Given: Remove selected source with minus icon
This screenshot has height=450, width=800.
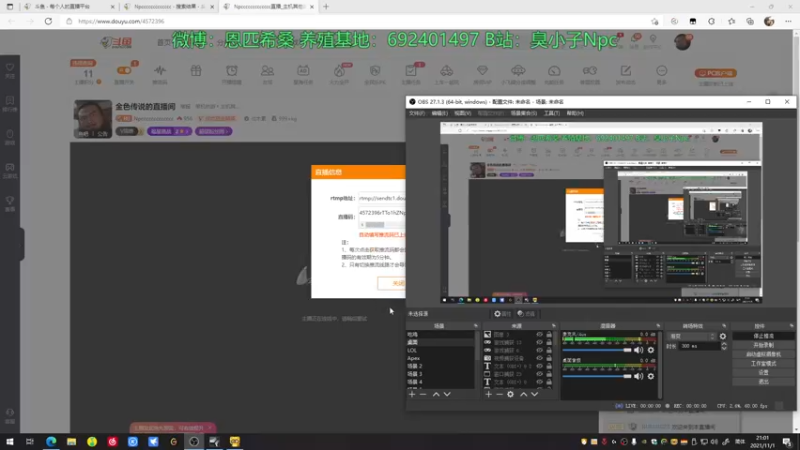Looking at the screenshot, I should [x=499, y=394].
